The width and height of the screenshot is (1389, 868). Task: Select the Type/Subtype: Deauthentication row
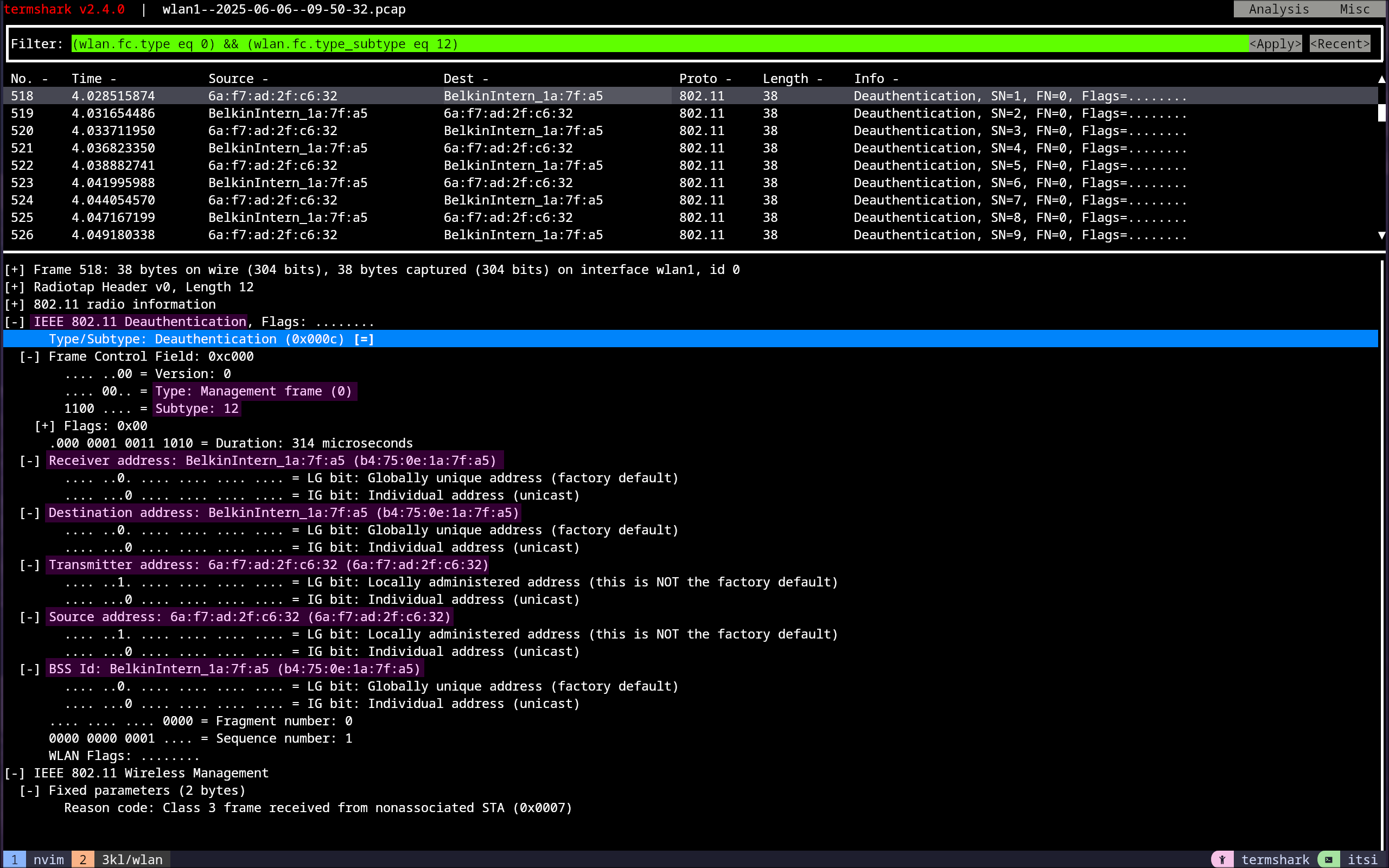[691, 339]
